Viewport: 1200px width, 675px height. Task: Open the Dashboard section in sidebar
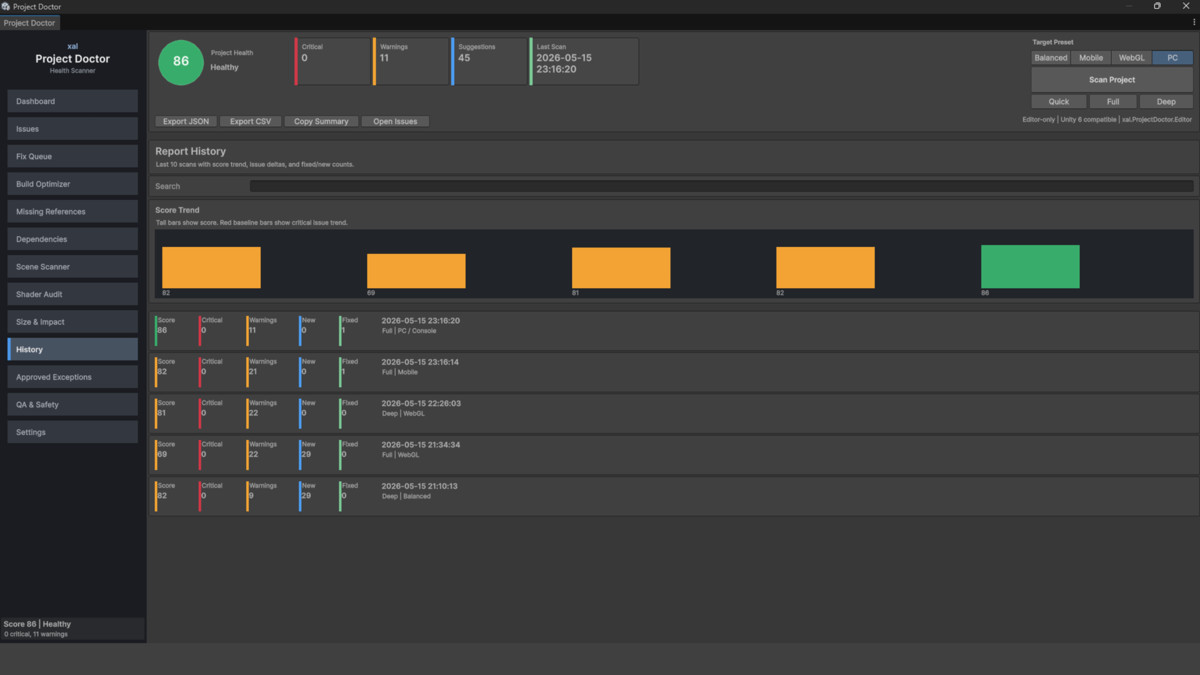point(72,101)
